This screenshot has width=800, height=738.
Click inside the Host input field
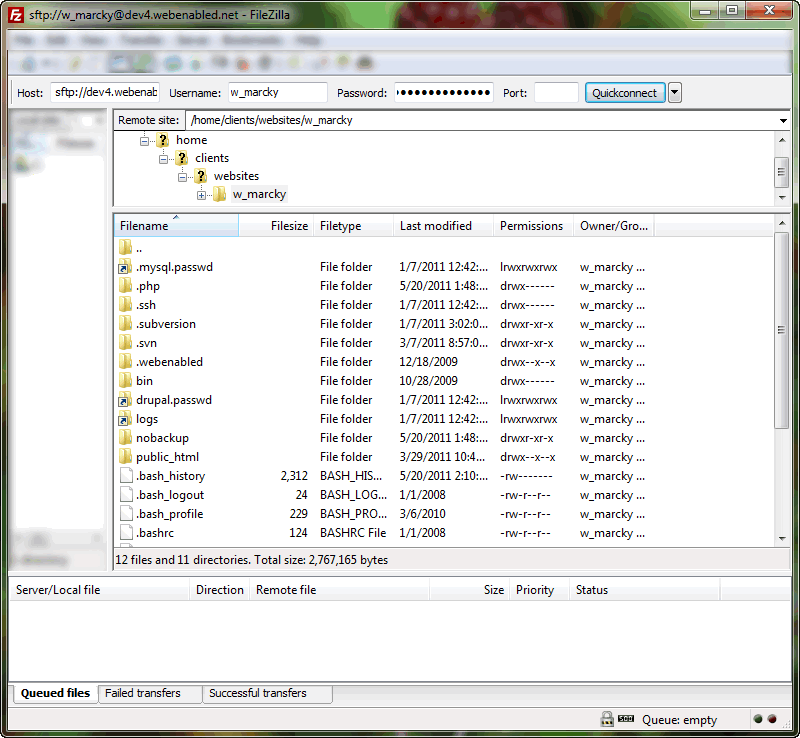tap(105, 92)
